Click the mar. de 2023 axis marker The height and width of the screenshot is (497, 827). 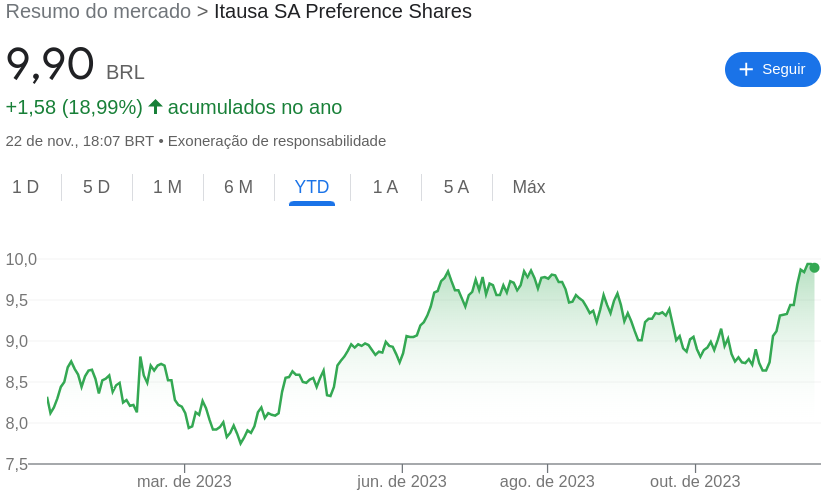point(184,481)
